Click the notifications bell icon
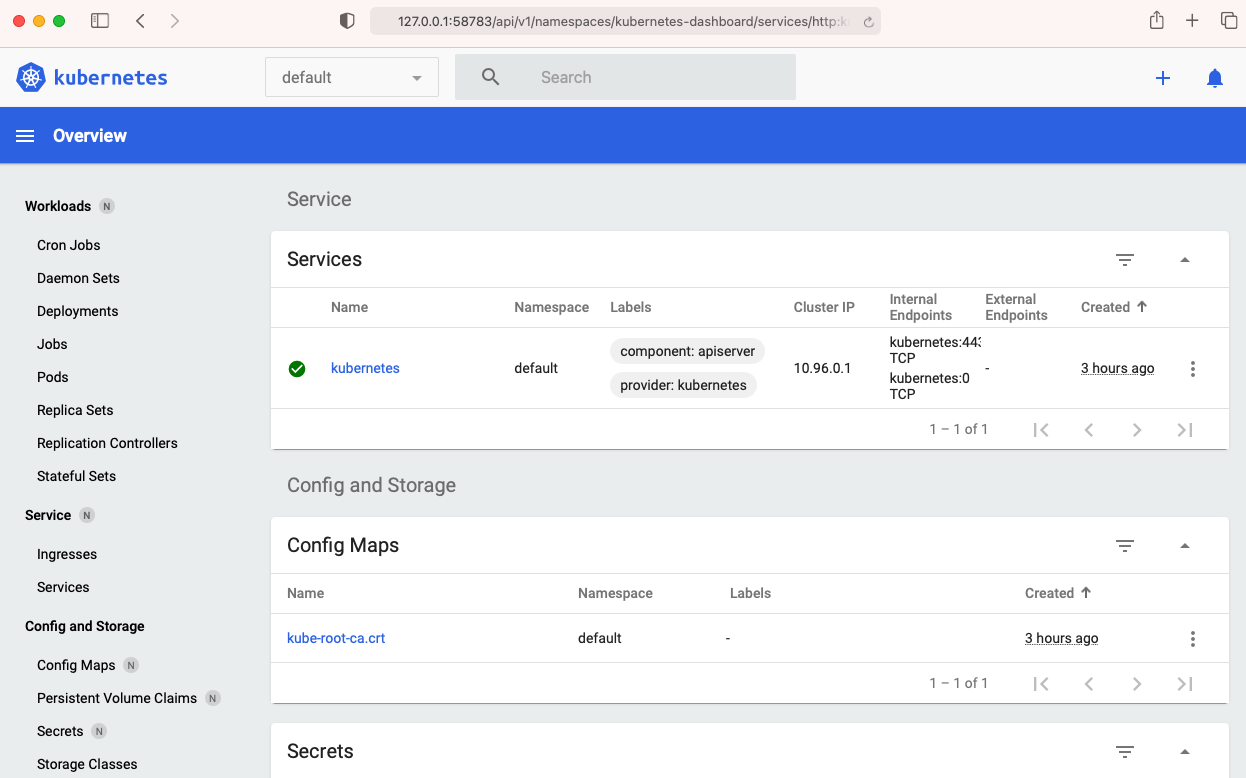Viewport: 1246px width, 778px height. point(1215,78)
